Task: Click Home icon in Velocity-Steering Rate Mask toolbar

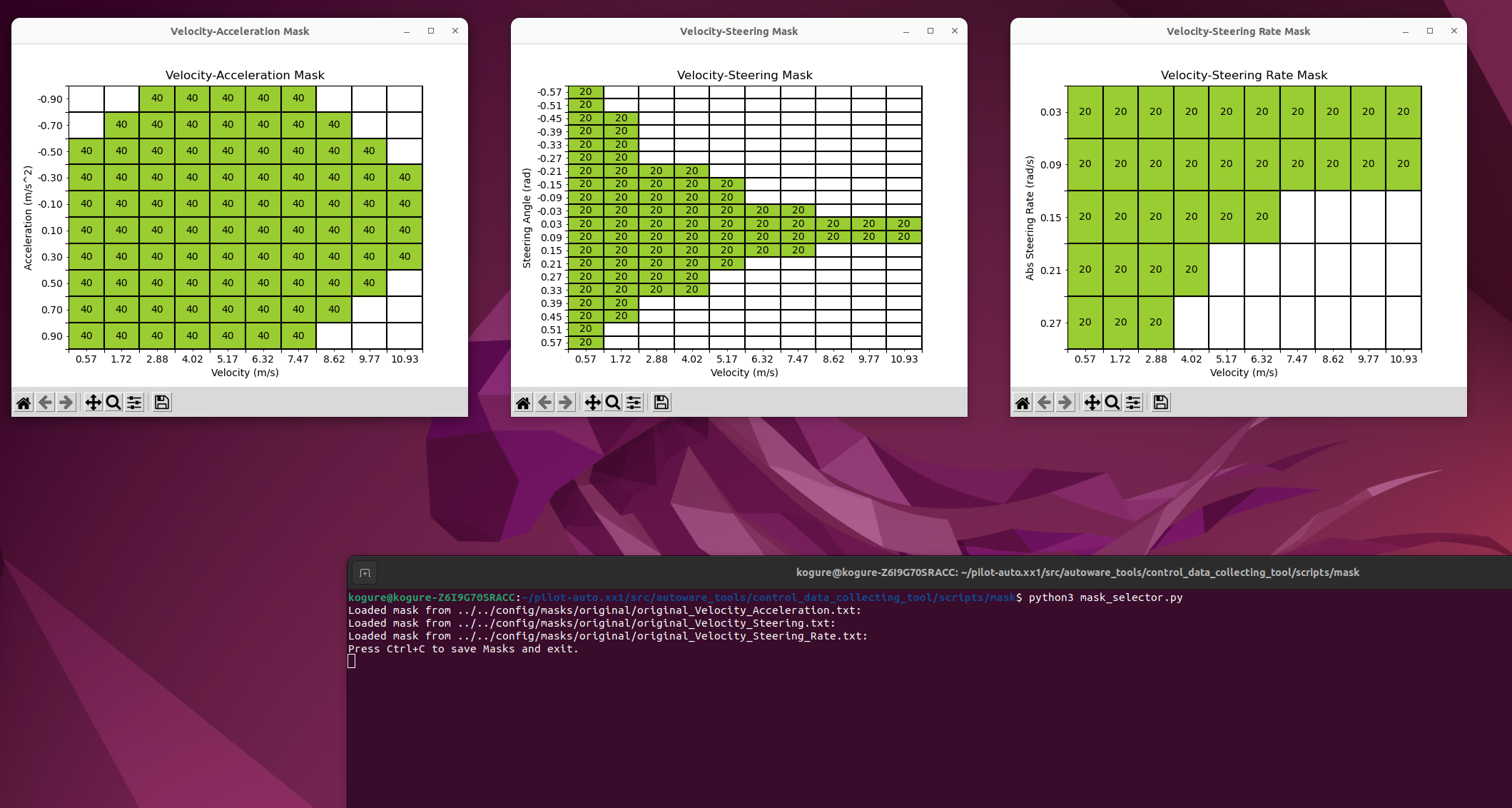Action: 1023,403
